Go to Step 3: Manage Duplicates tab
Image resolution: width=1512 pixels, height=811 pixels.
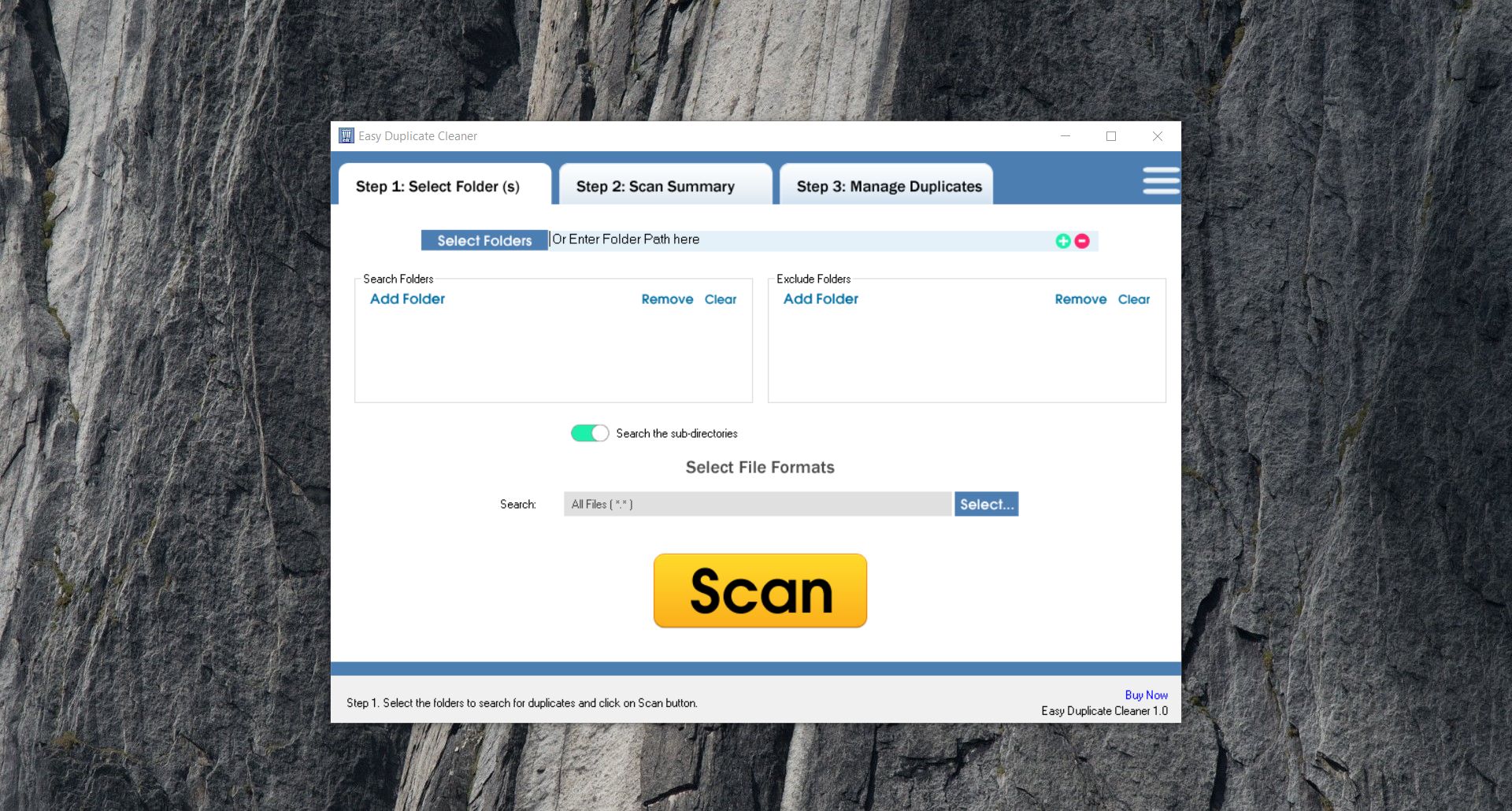(x=886, y=186)
